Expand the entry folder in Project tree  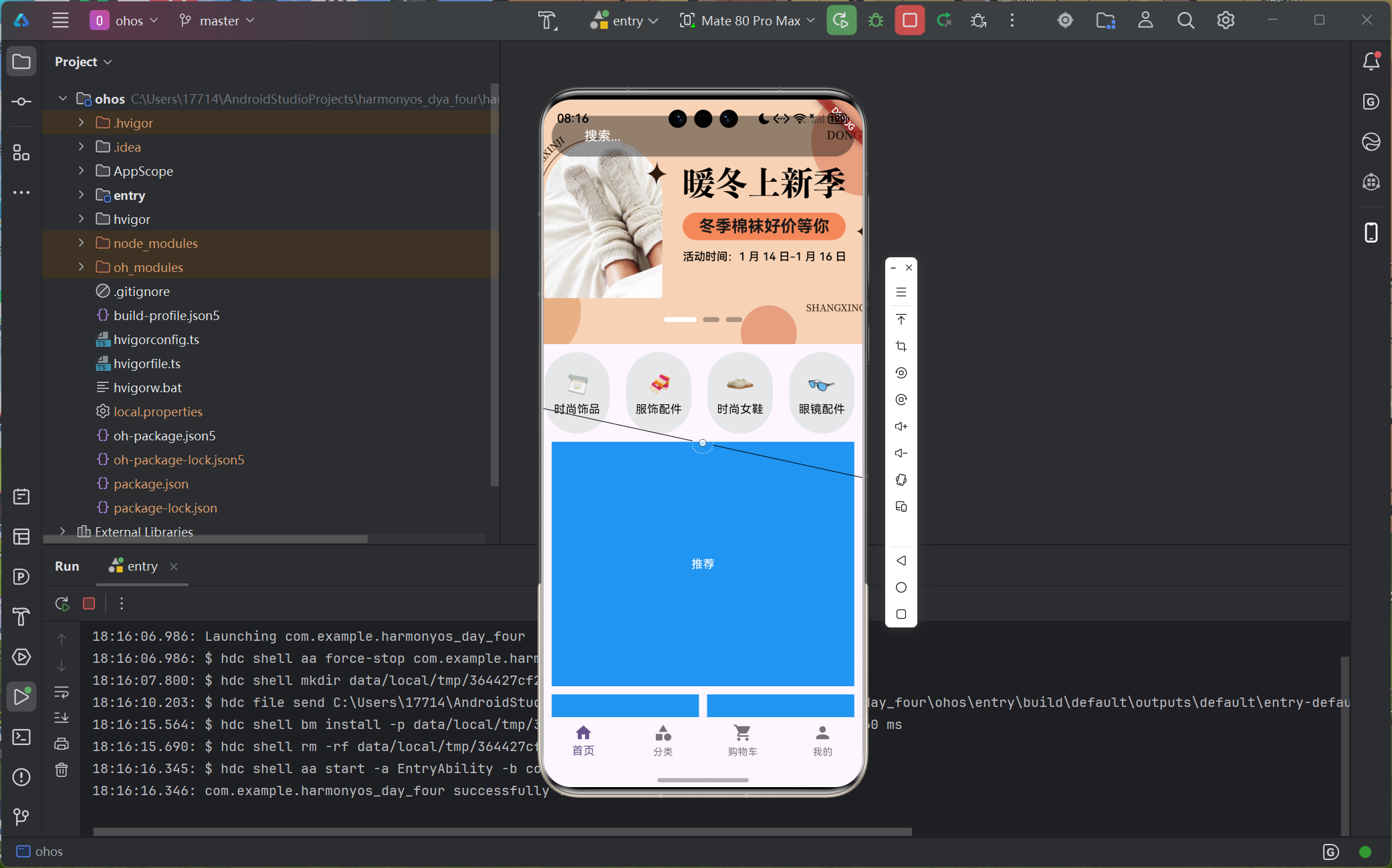click(80, 195)
